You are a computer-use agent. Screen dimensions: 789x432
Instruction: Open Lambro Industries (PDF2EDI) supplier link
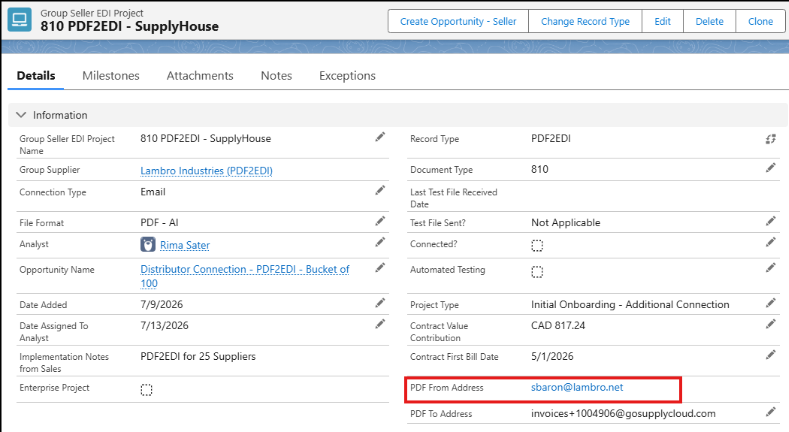(x=206, y=170)
